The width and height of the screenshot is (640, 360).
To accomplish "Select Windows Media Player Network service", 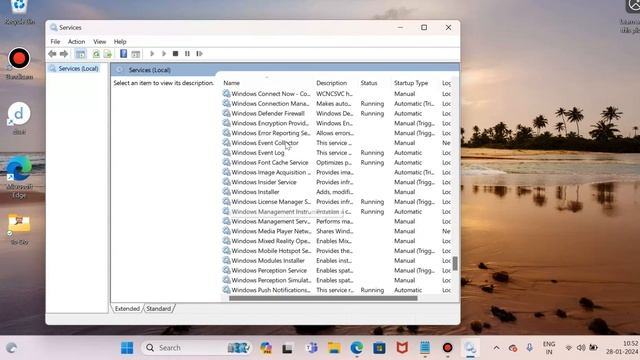I will tap(337, 231).
